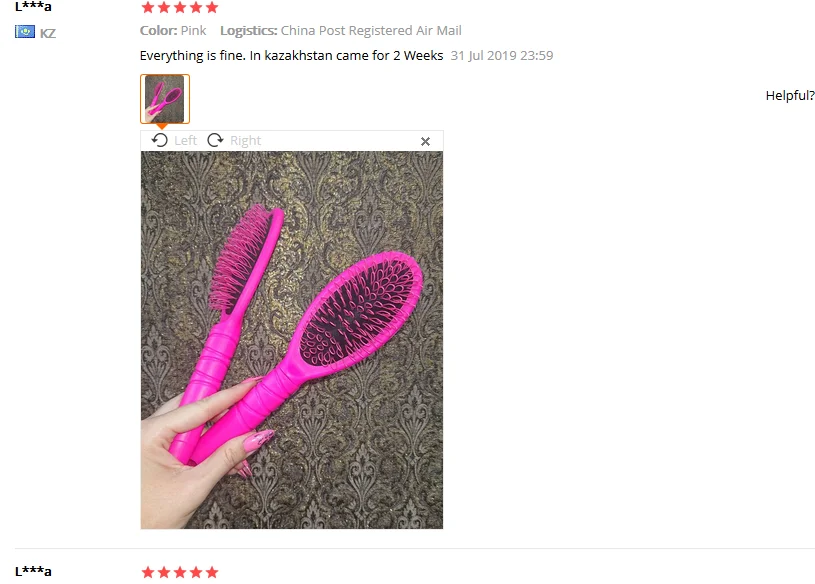The height and width of the screenshot is (584, 815).
Task: Mark the review with 'Helpful?'
Action: (790, 96)
